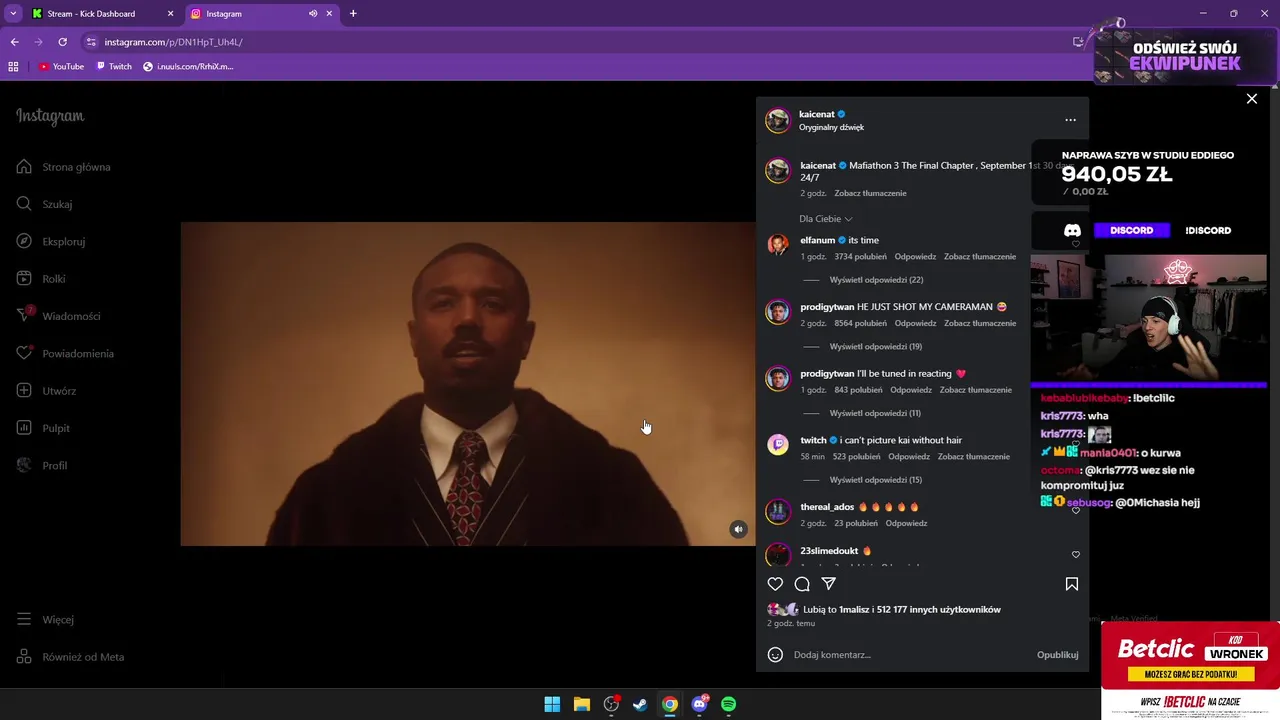Open the Więcej menu
Image resolution: width=1280 pixels, height=720 pixels.
pos(45,620)
